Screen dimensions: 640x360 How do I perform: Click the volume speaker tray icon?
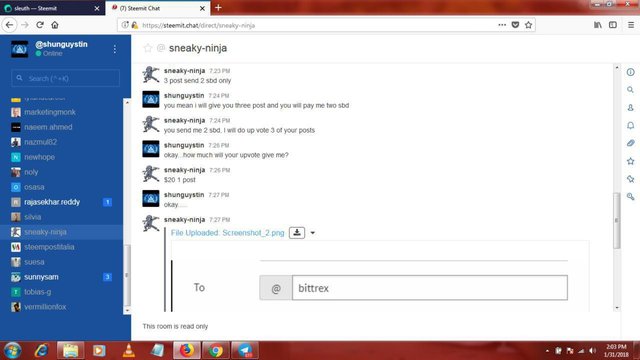(x=592, y=351)
